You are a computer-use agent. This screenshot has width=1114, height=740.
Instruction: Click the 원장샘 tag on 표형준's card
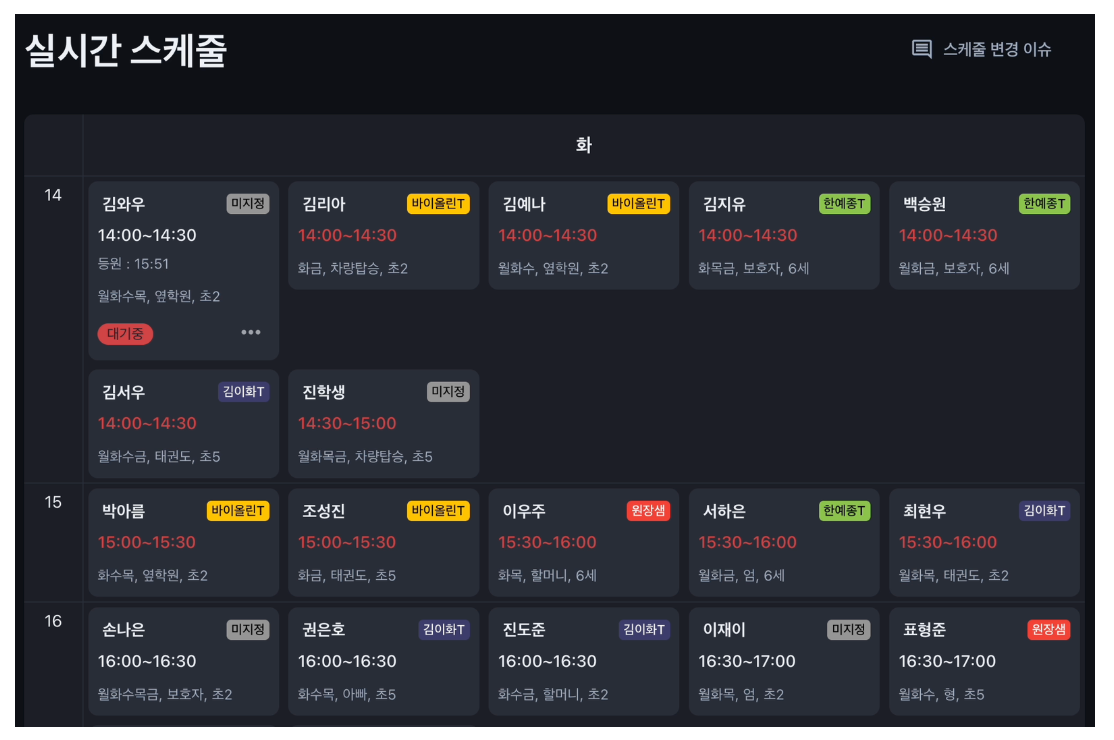(1049, 630)
